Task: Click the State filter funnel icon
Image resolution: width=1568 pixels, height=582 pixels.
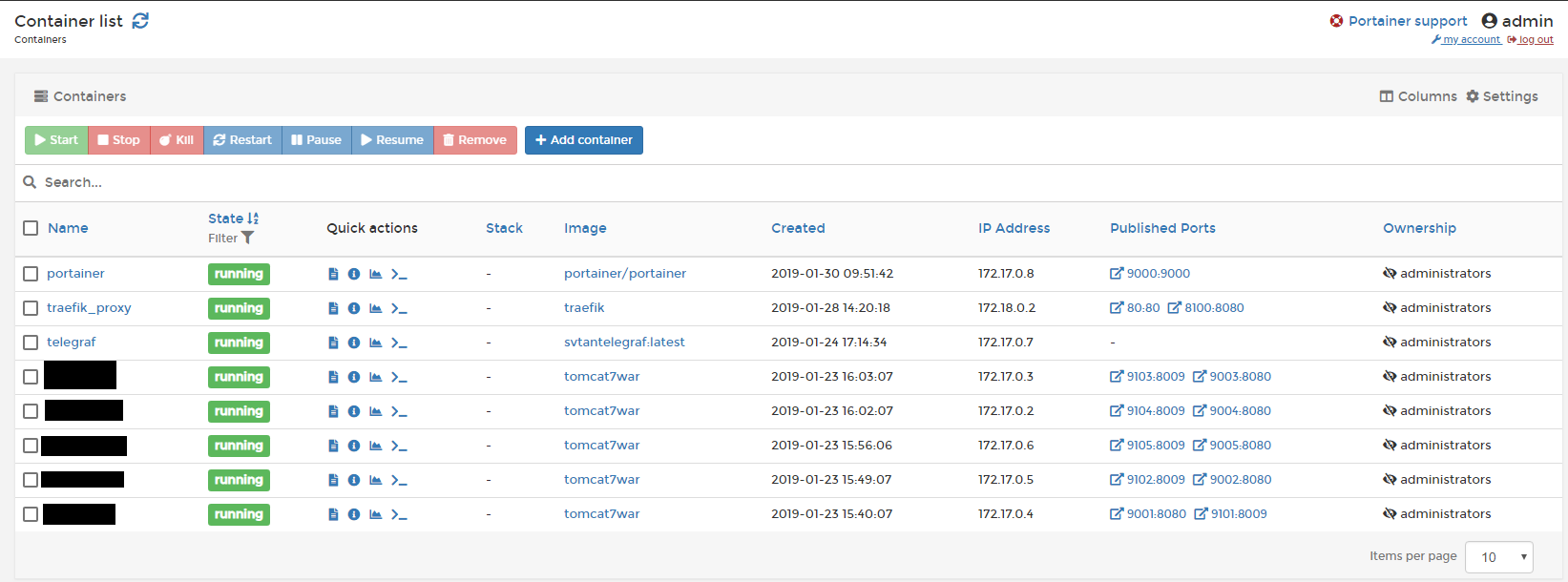Action: tap(248, 239)
